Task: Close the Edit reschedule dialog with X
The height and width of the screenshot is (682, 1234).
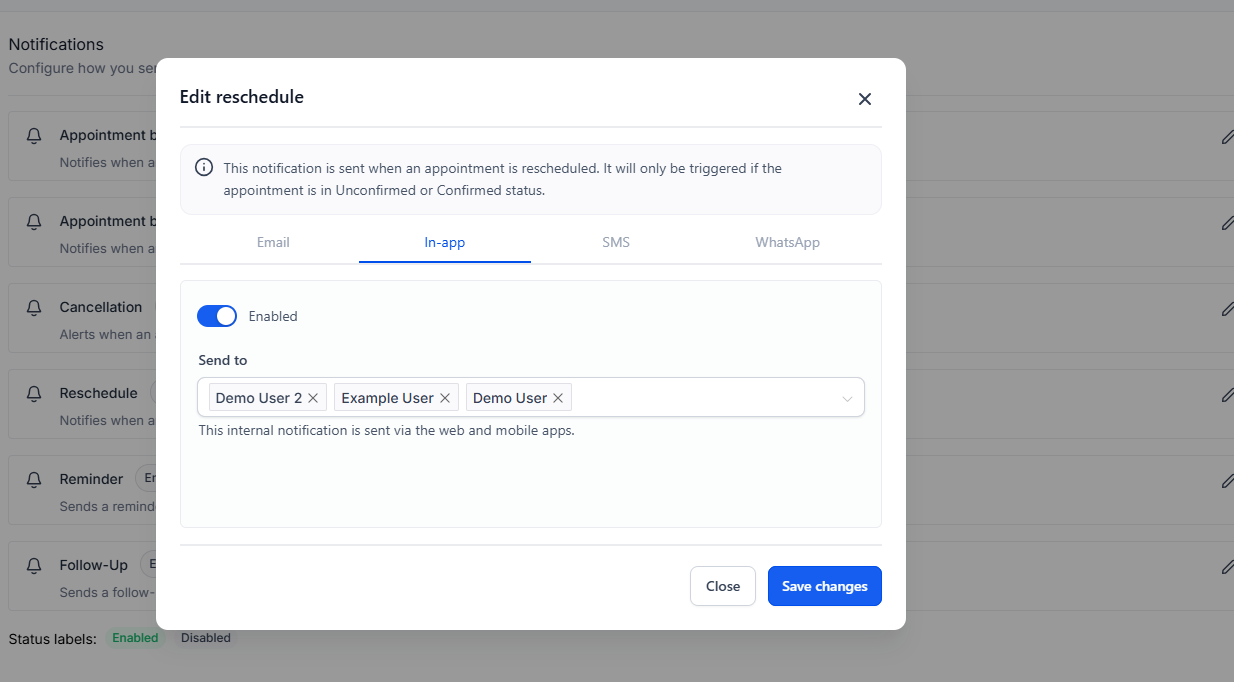Action: click(865, 99)
